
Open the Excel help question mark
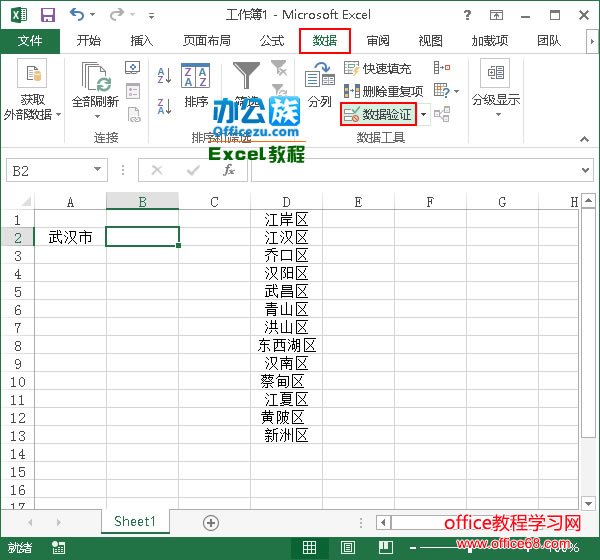467,15
